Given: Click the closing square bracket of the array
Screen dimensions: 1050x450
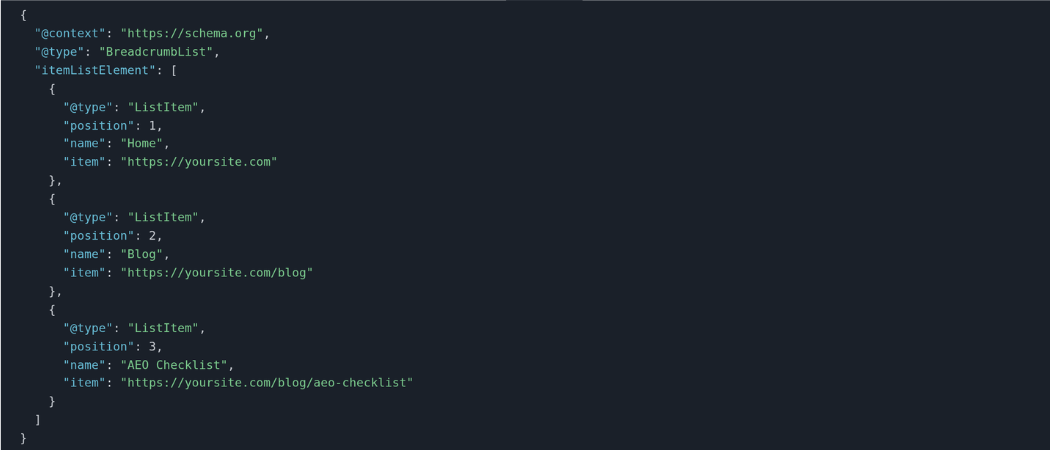Looking at the screenshot, I should (x=38, y=420).
